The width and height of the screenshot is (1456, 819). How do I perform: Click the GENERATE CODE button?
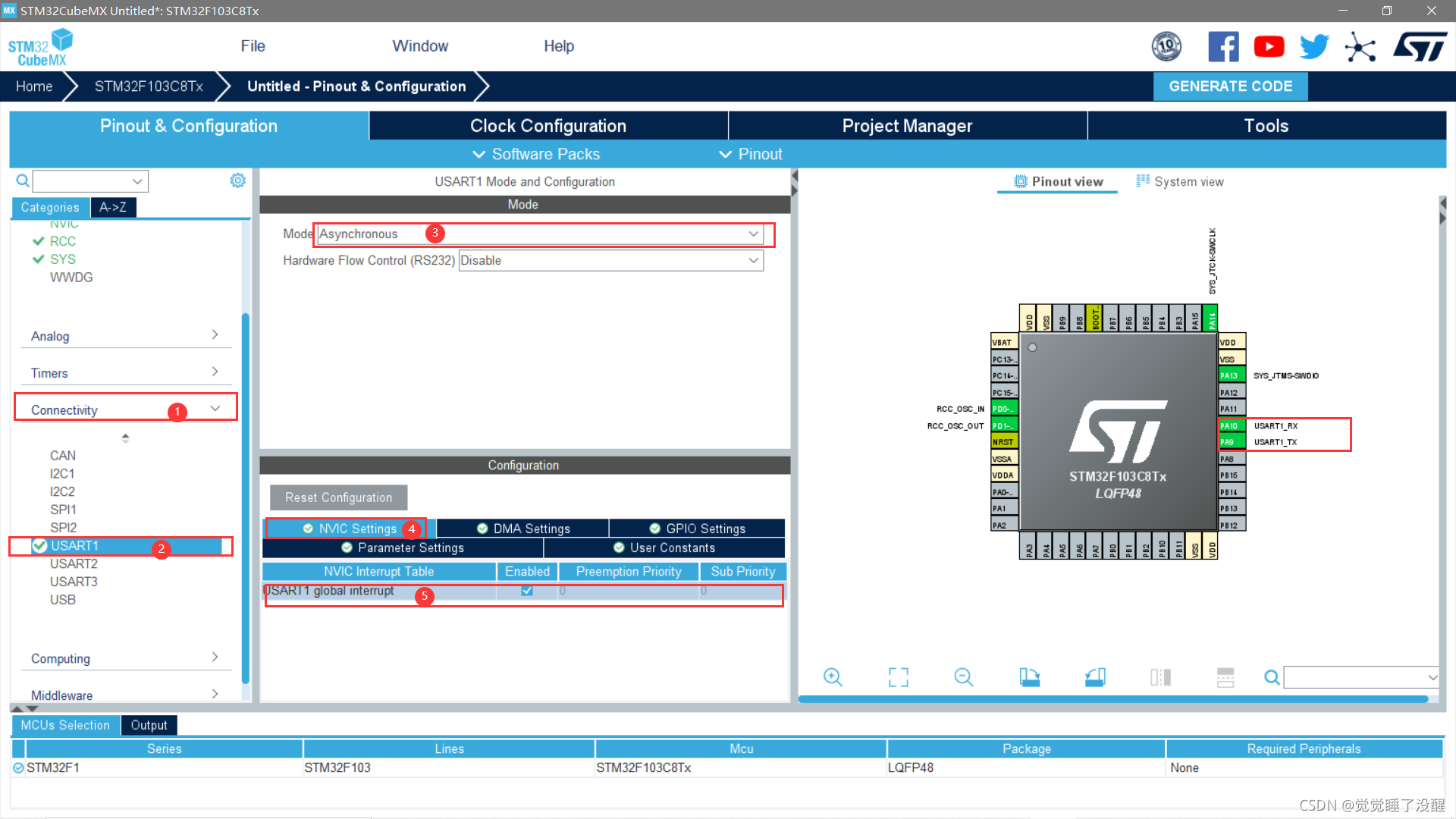point(1230,86)
